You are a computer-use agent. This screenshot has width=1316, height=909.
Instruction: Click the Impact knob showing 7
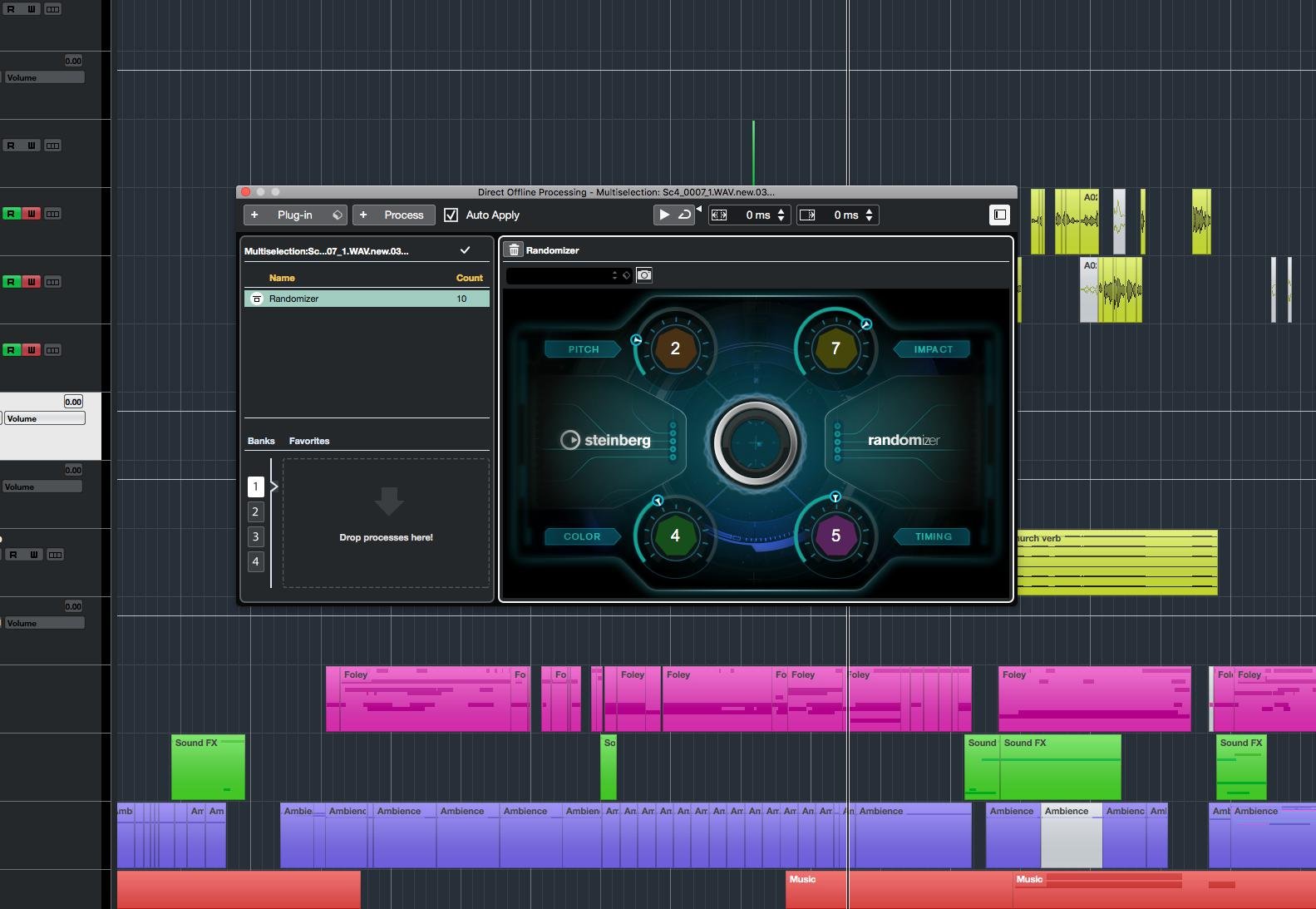(835, 348)
